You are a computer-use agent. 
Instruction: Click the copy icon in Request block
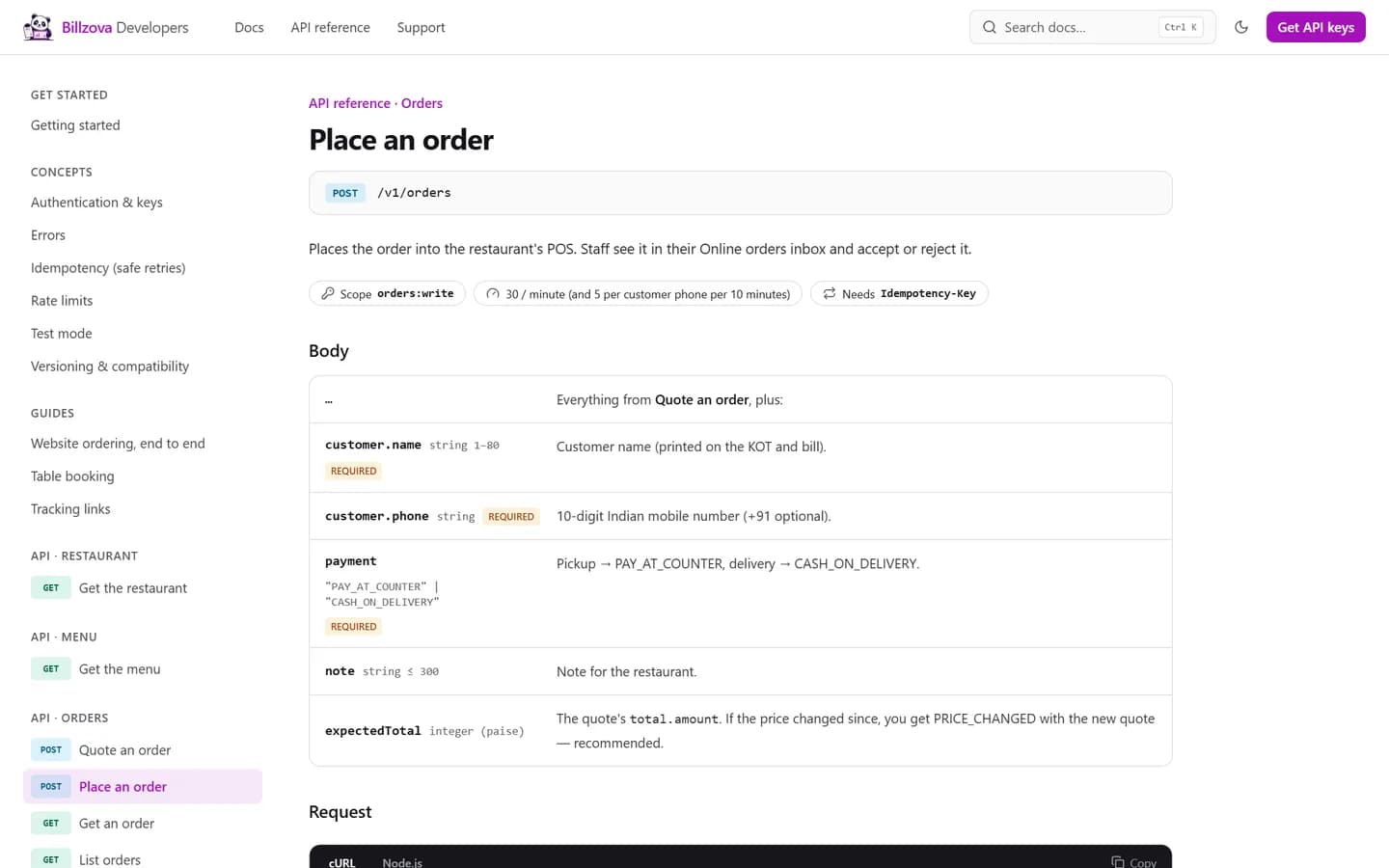point(1117,862)
